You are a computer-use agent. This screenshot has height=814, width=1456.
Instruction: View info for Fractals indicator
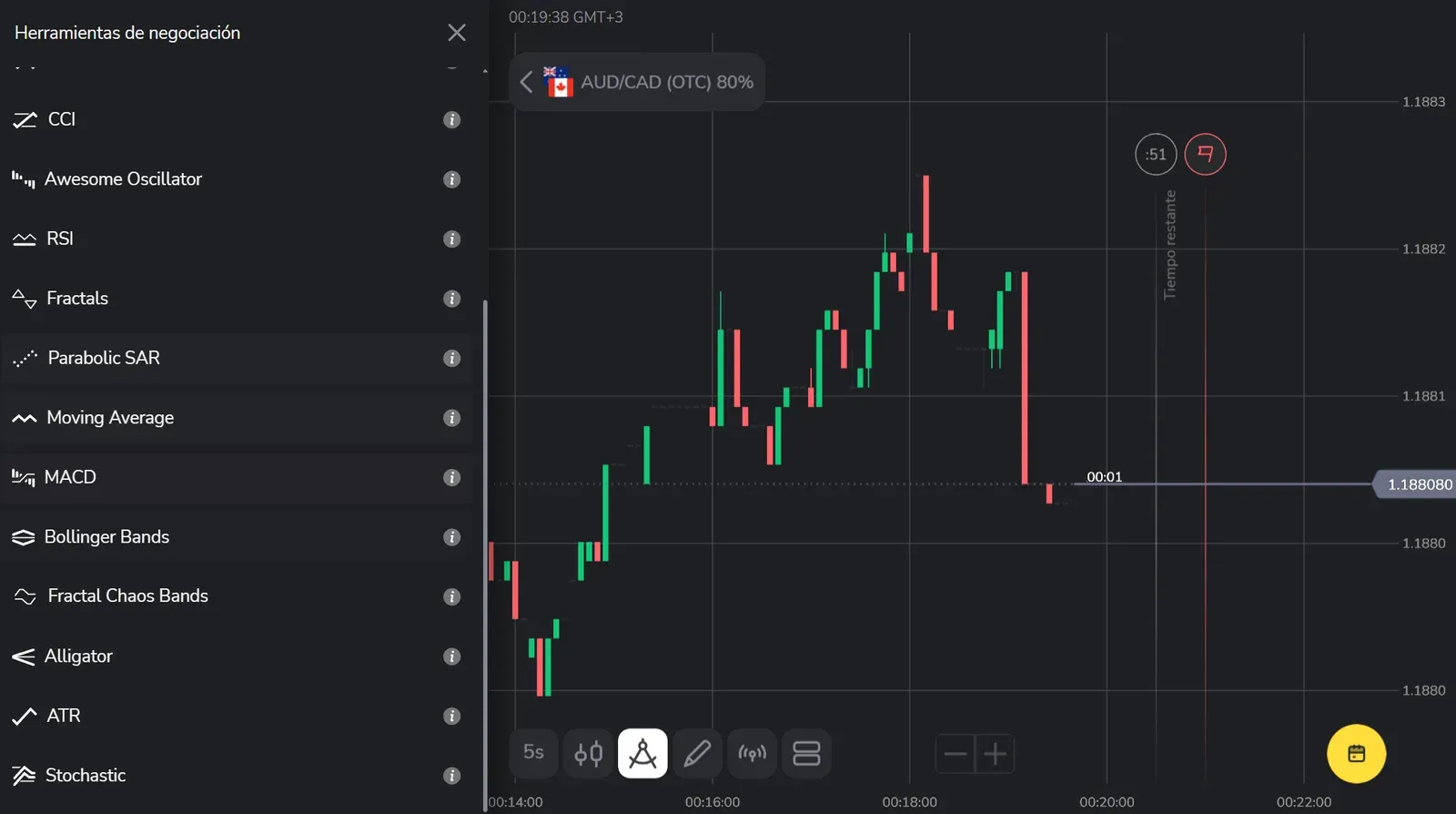(x=451, y=299)
